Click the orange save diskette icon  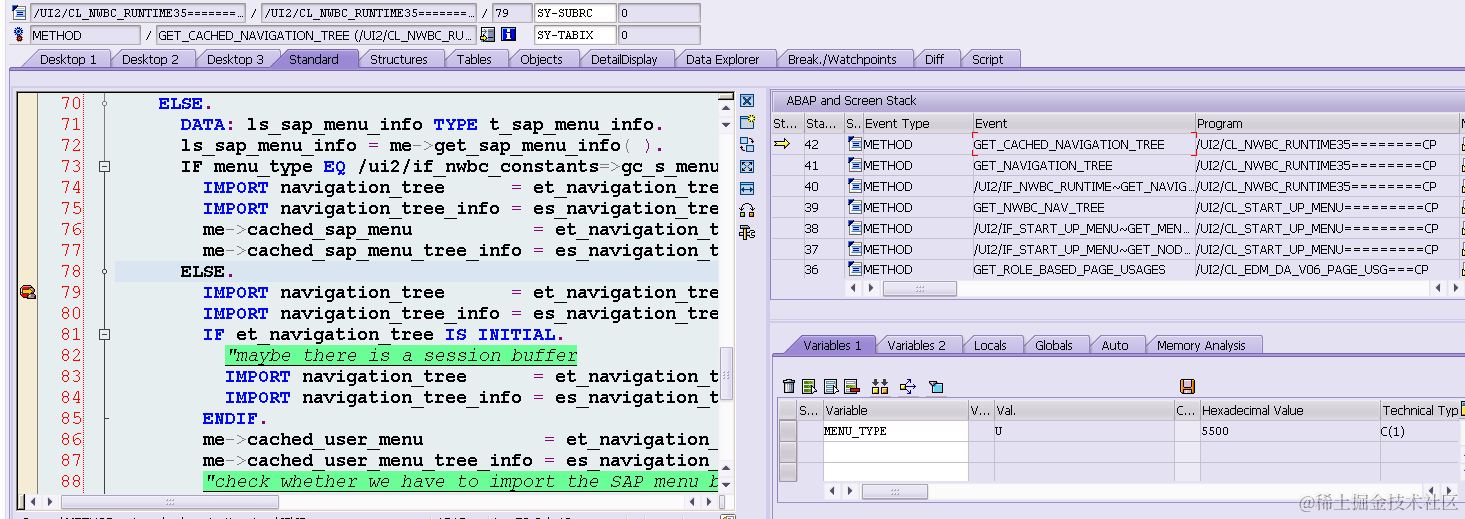(x=1188, y=387)
